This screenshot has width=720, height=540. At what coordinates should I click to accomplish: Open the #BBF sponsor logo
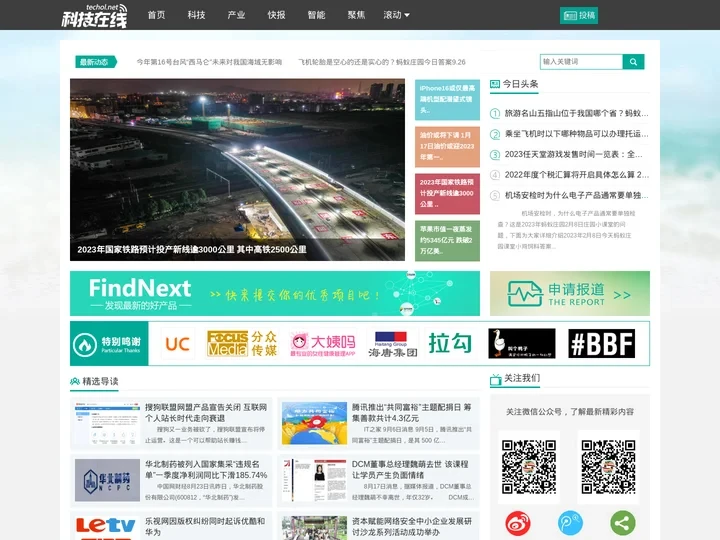tap(602, 343)
